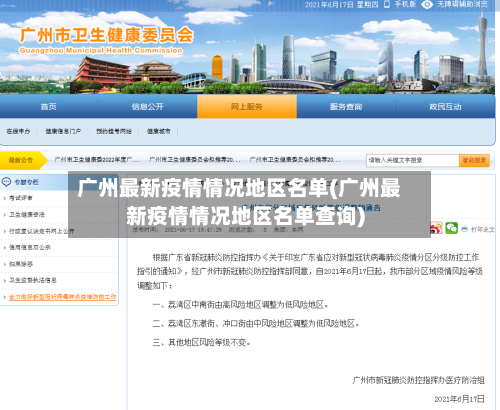This screenshot has height=410, width=500.
Task: Expand arrow beside 卫生健康普法
Action: [x=5, y=214]
